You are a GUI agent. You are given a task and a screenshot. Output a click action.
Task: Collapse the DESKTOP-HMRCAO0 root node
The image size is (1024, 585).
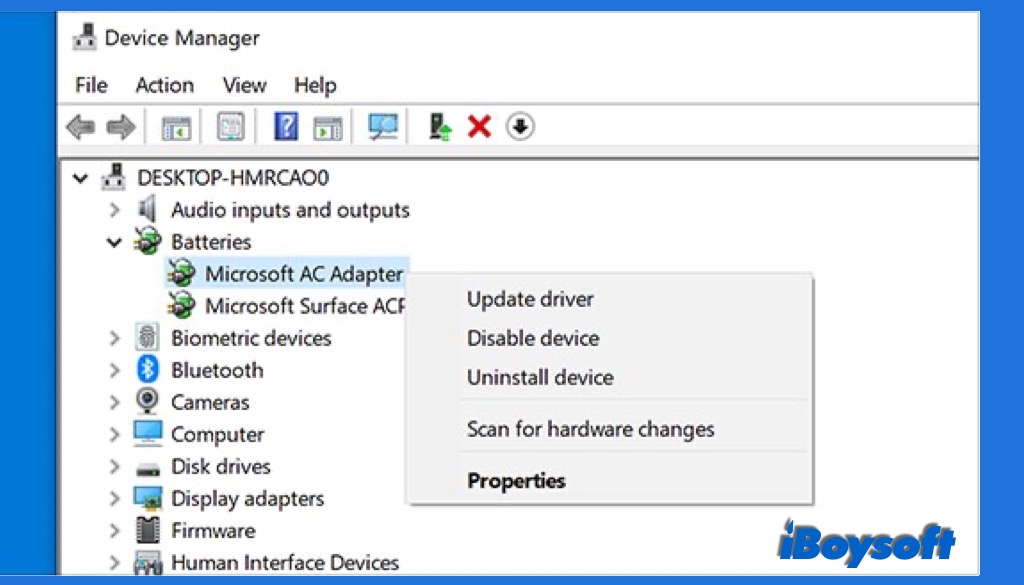(81, 178)
